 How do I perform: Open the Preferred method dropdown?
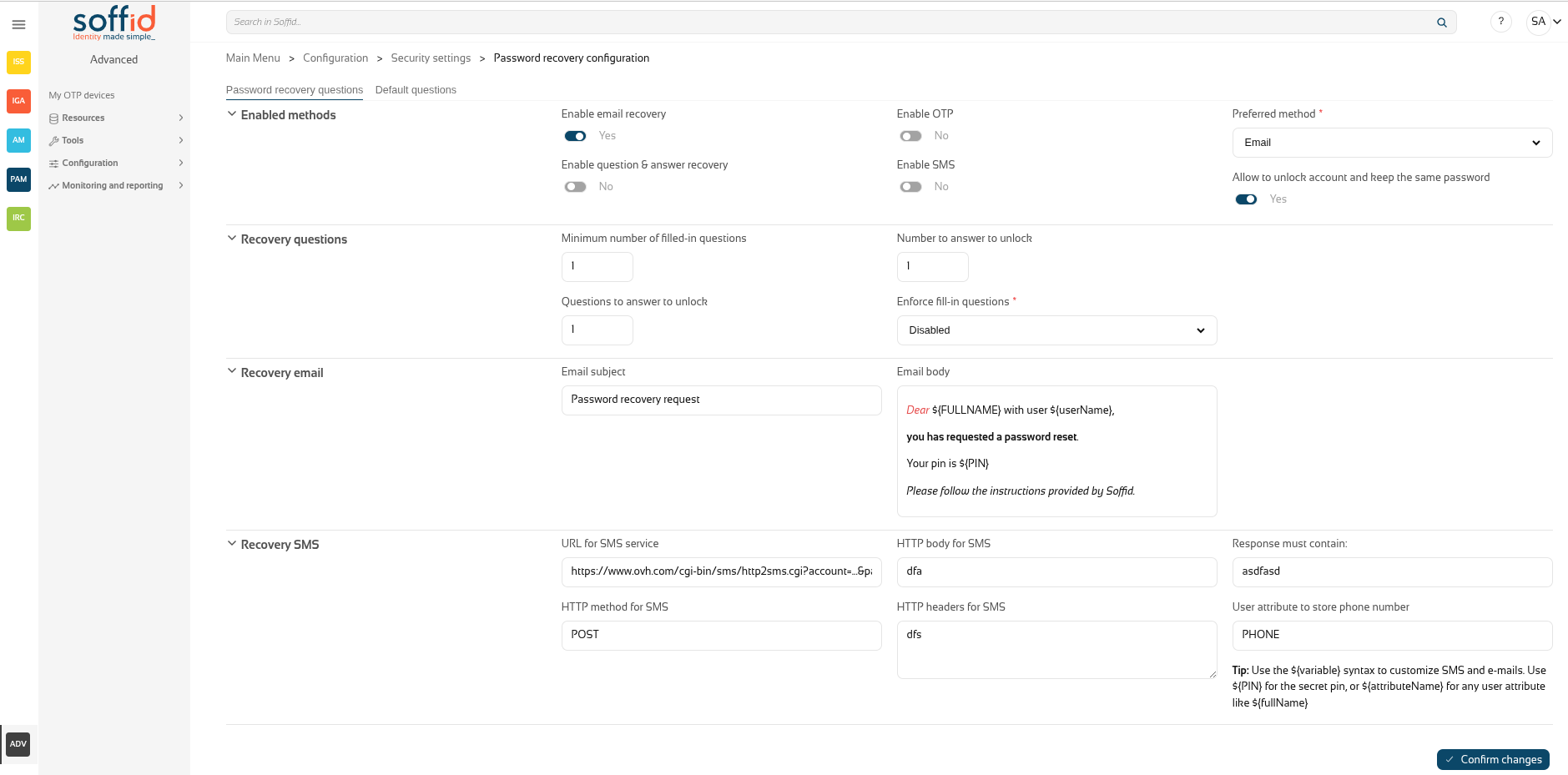coord(1391,143)
